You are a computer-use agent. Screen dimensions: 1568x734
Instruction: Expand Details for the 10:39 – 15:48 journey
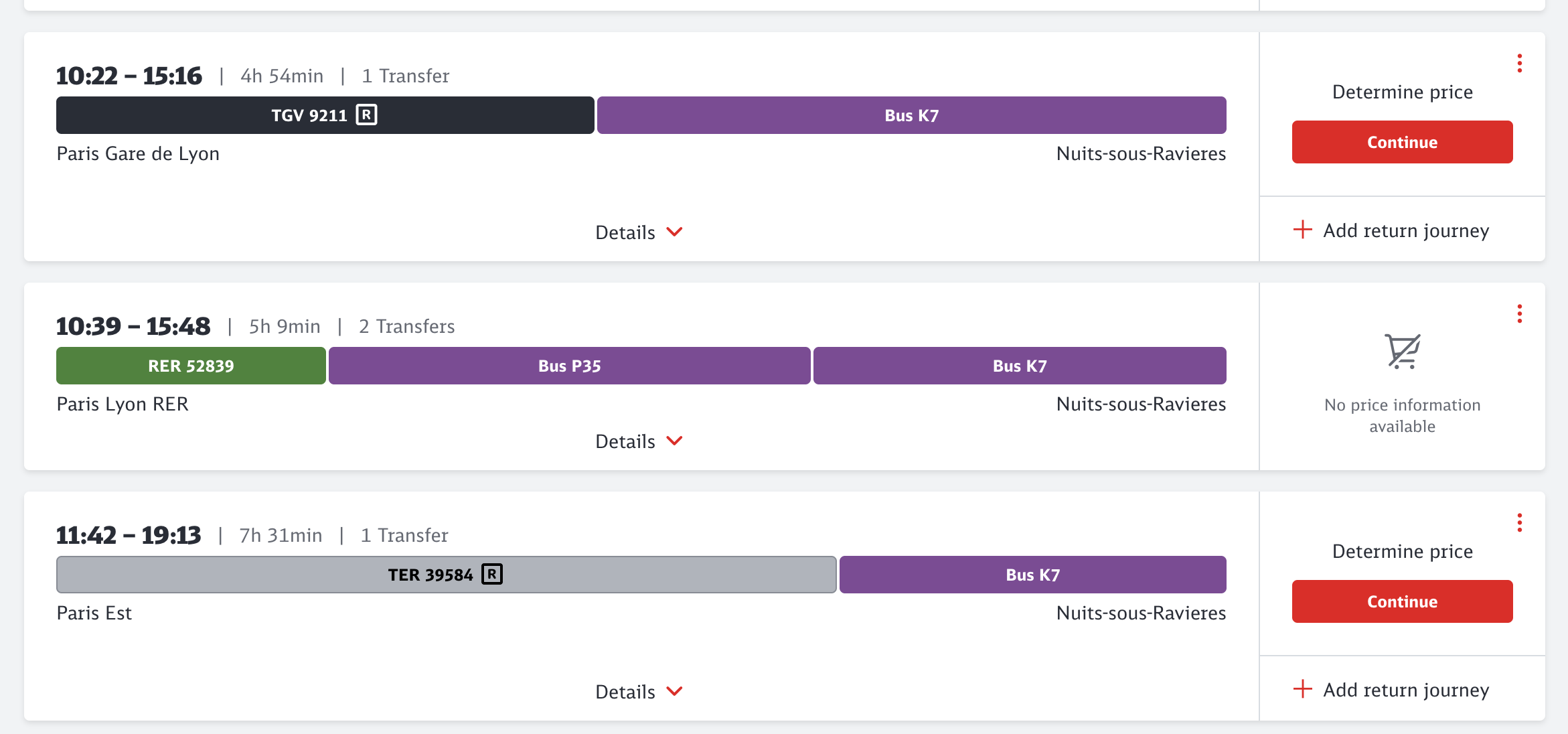(x=638, y=441)
